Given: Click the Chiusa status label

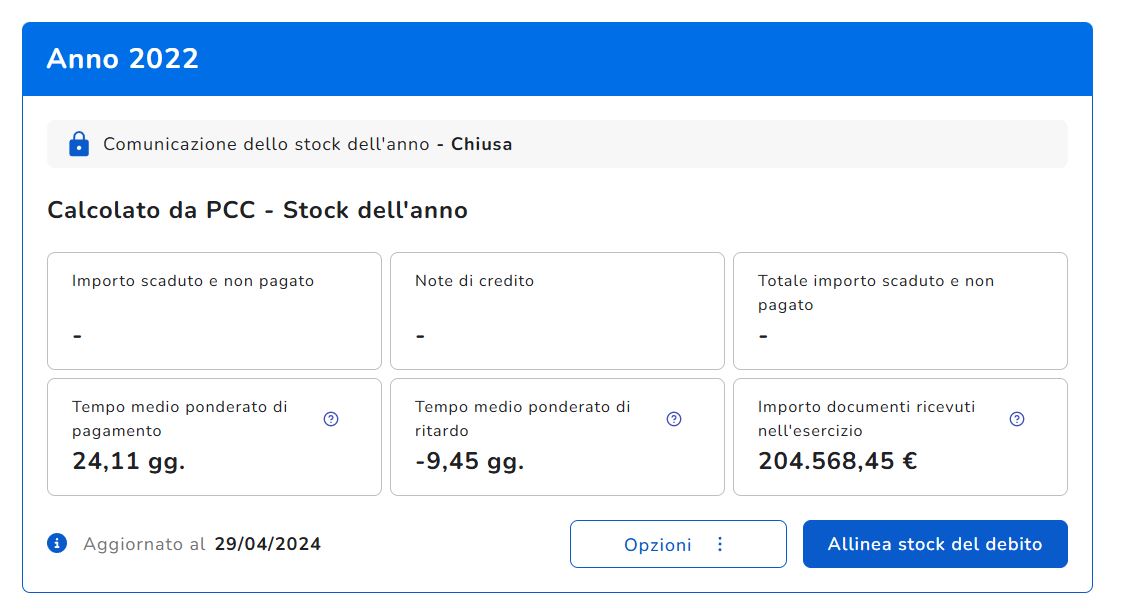Looking at the screenshot, I should coord(481,144).
